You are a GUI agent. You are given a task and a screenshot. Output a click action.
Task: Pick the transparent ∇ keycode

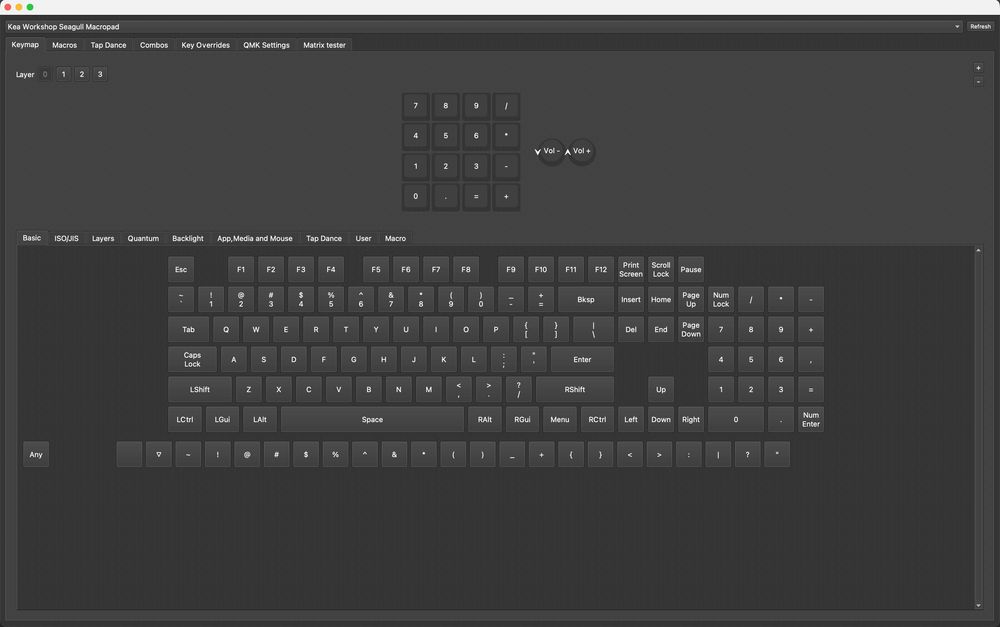pyautogui.click(x=159, y=455)
